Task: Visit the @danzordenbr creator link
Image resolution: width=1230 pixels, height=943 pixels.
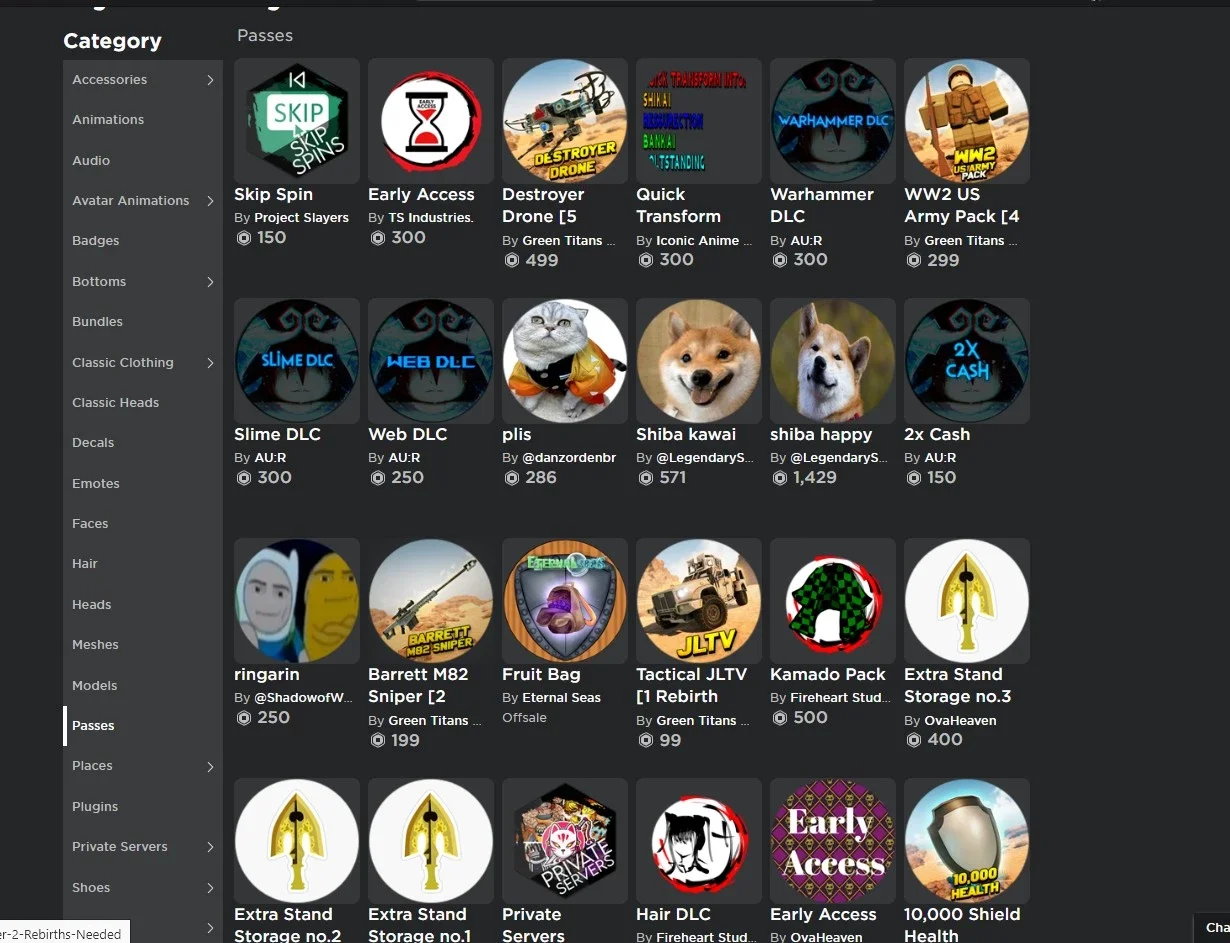Action: pos(569,458)
